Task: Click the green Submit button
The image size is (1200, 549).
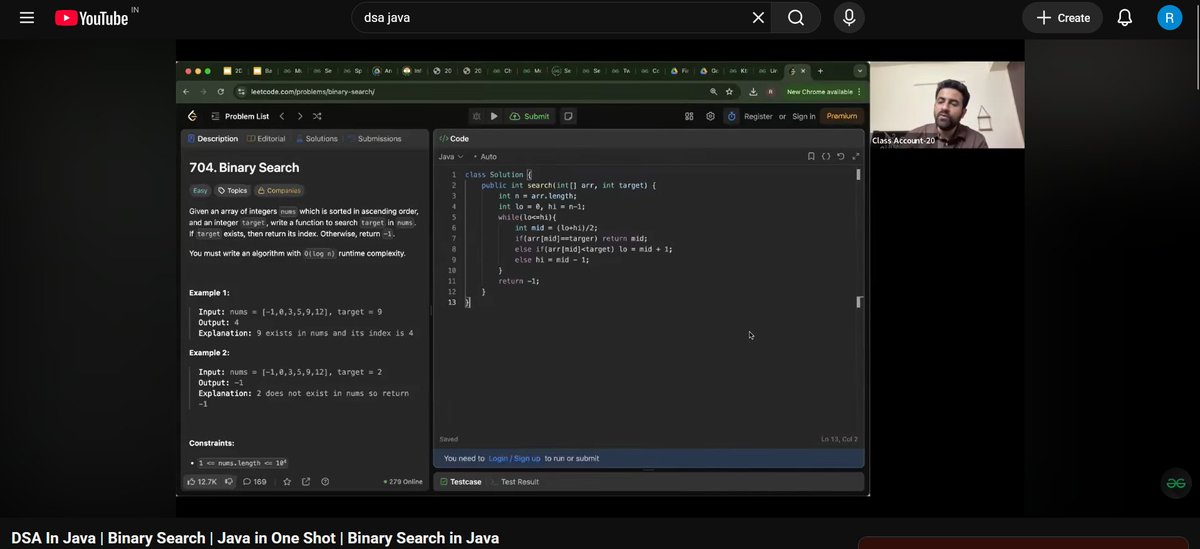Action: coord(530,116)
